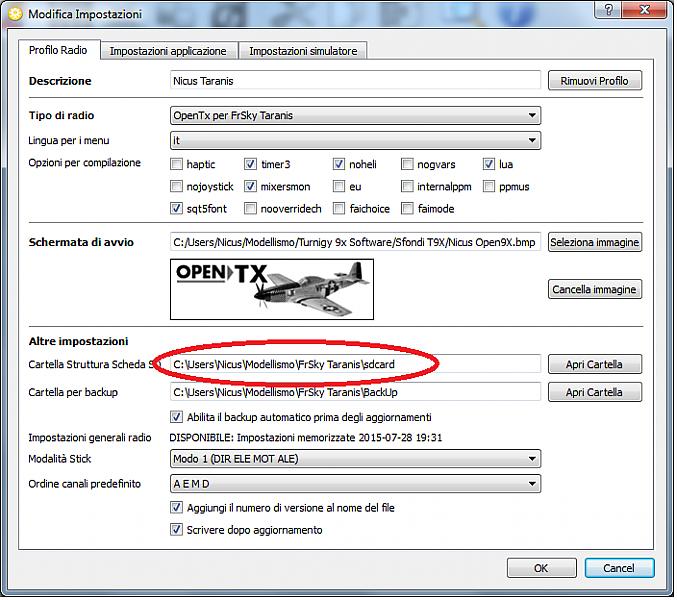Toggle 'Scrivere dopo aggiornamento' checkbox

click(177, 530)
